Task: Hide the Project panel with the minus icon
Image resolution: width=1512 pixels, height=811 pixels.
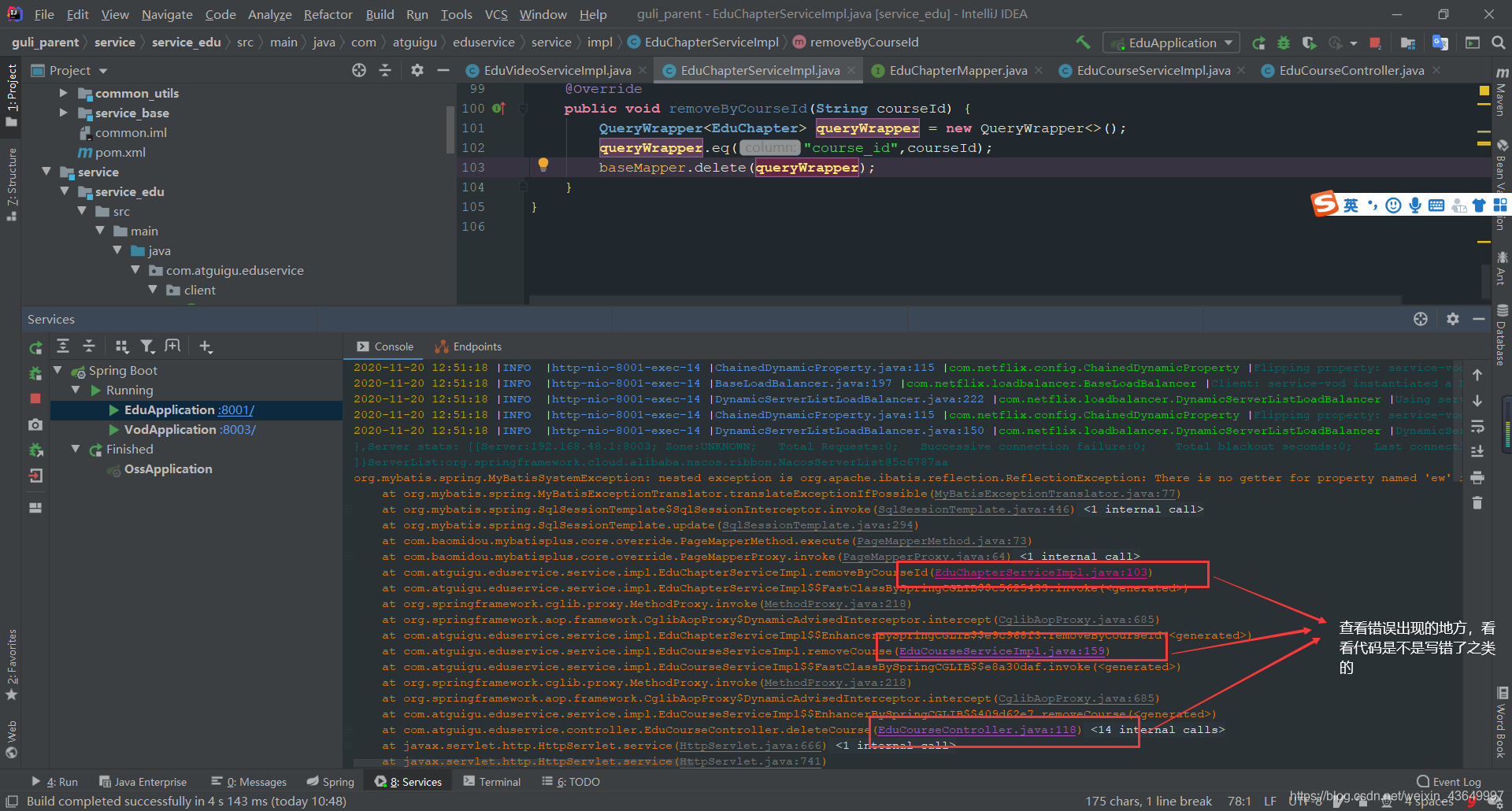Action: pos(443,70)
